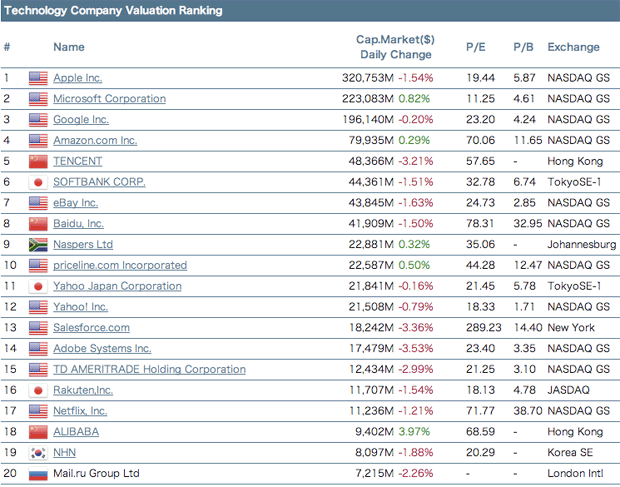The width and height of the screenshot is (620, 487).
Task: Open the TD AMERITRADE Holding Corporation link
Action: pyautogui.click(x=149, y=369)
